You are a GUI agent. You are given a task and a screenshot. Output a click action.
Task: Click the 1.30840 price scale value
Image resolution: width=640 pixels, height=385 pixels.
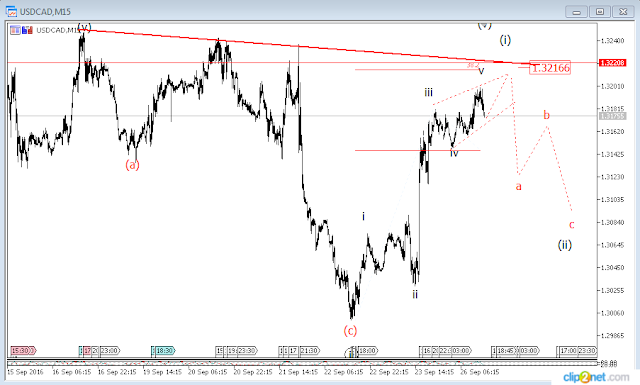pyautogui.click(x=612, y=222)
